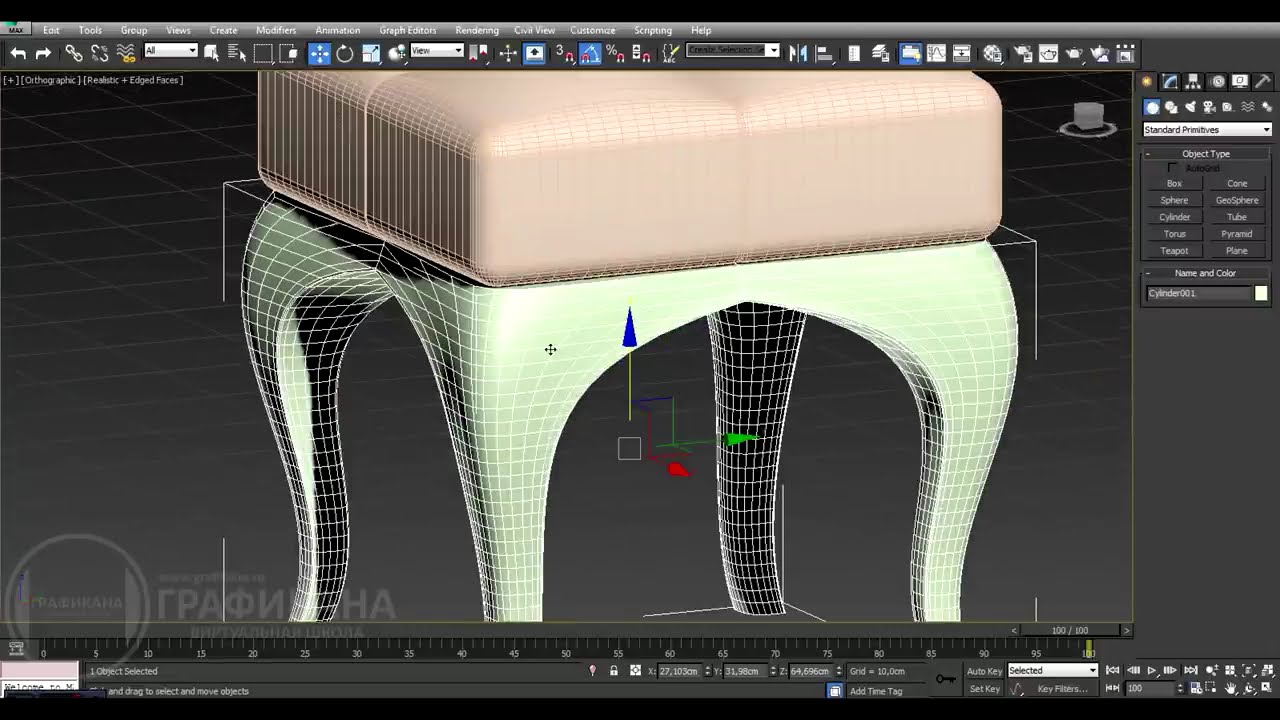Viewport: 1280px width, 720px height.
Task: Click the Redo arrow icon
Action: (x=43, y=53)
